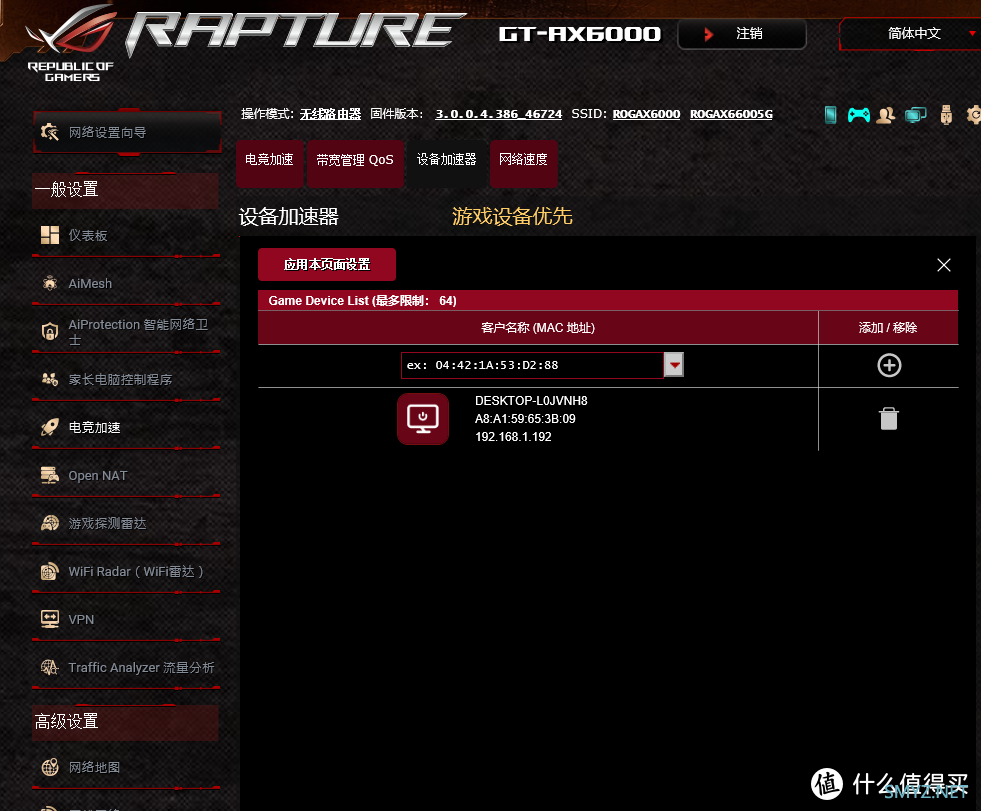Click the ROGAX66005G SSID link

pyautogui.click(x=731, y=114)
